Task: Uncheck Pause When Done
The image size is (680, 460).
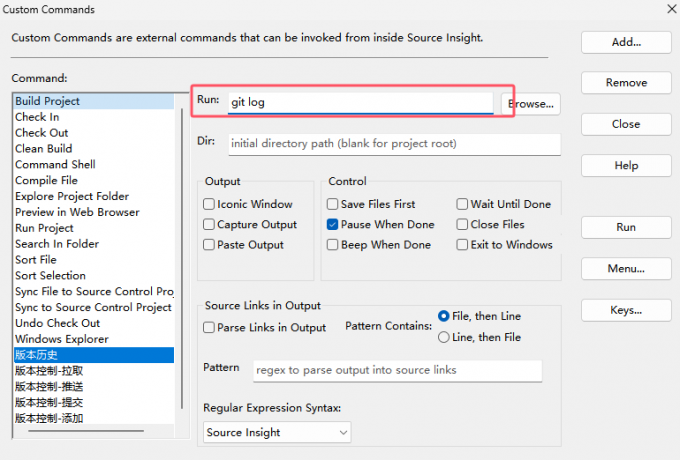Action: (x=333, y=224)
